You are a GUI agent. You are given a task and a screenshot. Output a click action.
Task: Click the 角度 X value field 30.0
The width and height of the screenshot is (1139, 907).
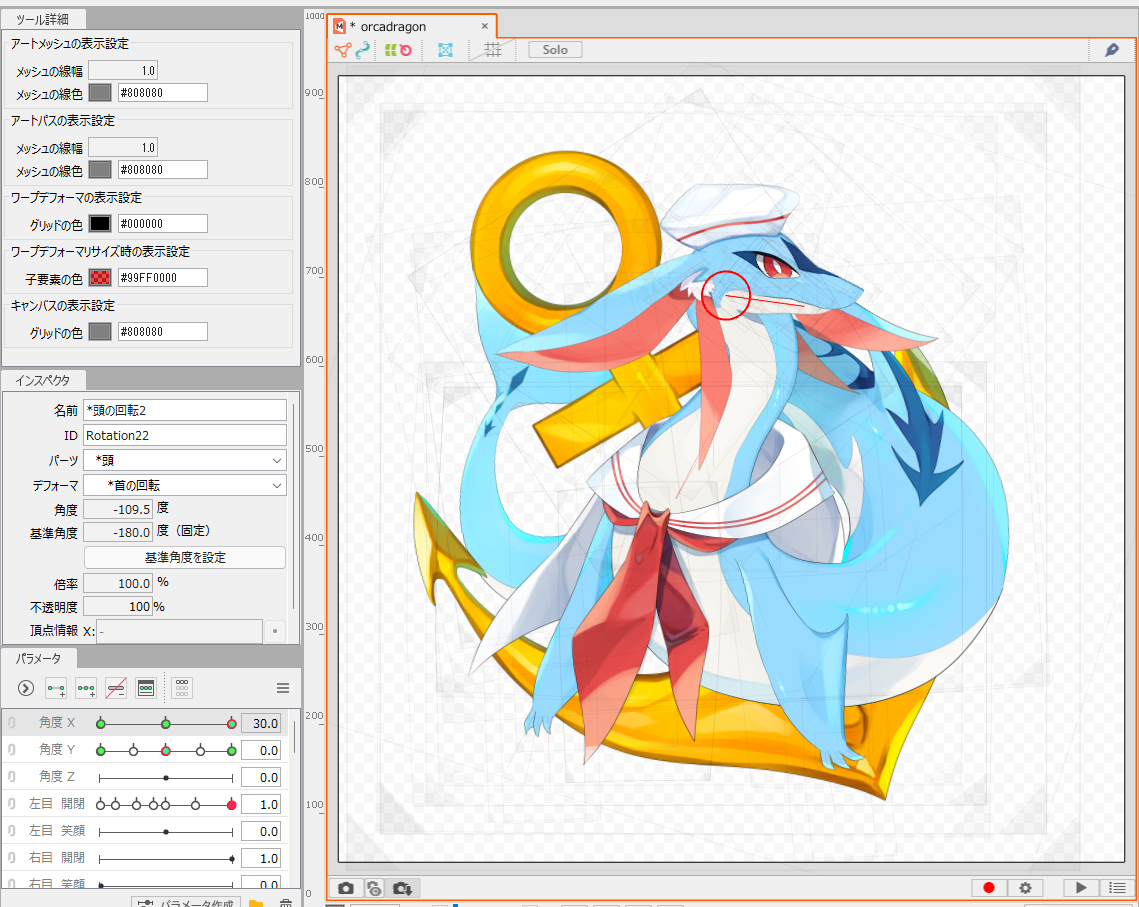coord(260,723)
